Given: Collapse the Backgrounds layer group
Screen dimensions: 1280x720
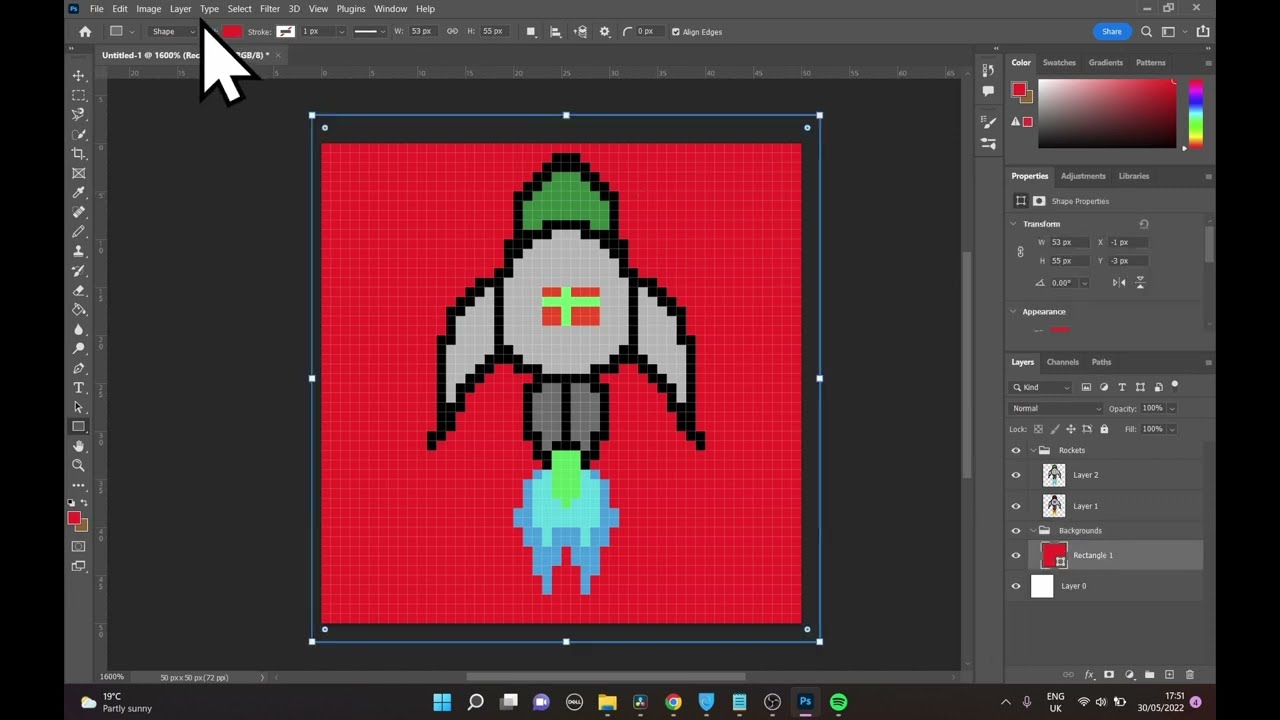Looking at the screenshot, I should click(1033, 531).
